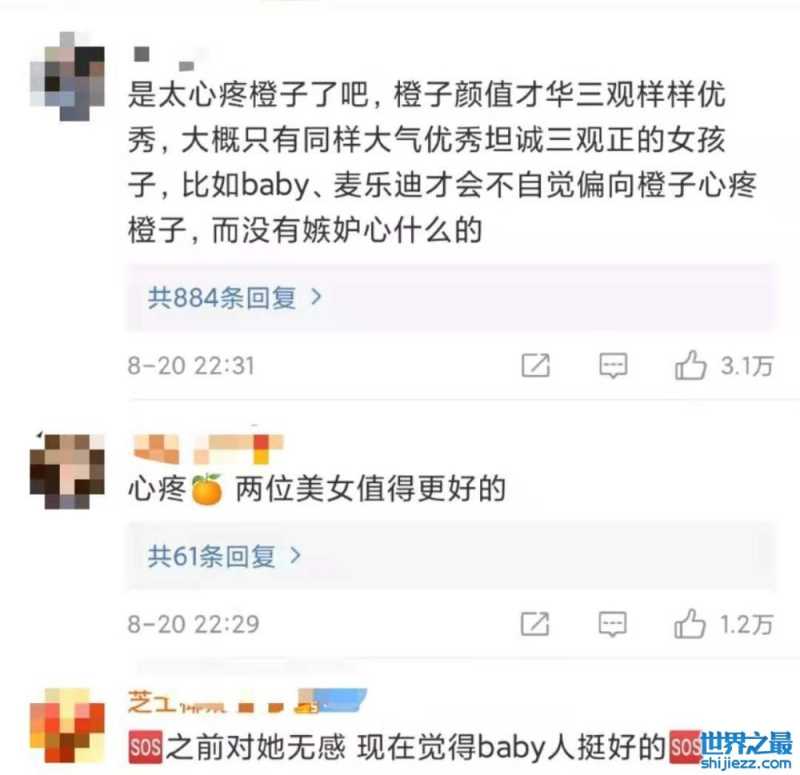Expand 共884条回复 replies

[451, 297]
